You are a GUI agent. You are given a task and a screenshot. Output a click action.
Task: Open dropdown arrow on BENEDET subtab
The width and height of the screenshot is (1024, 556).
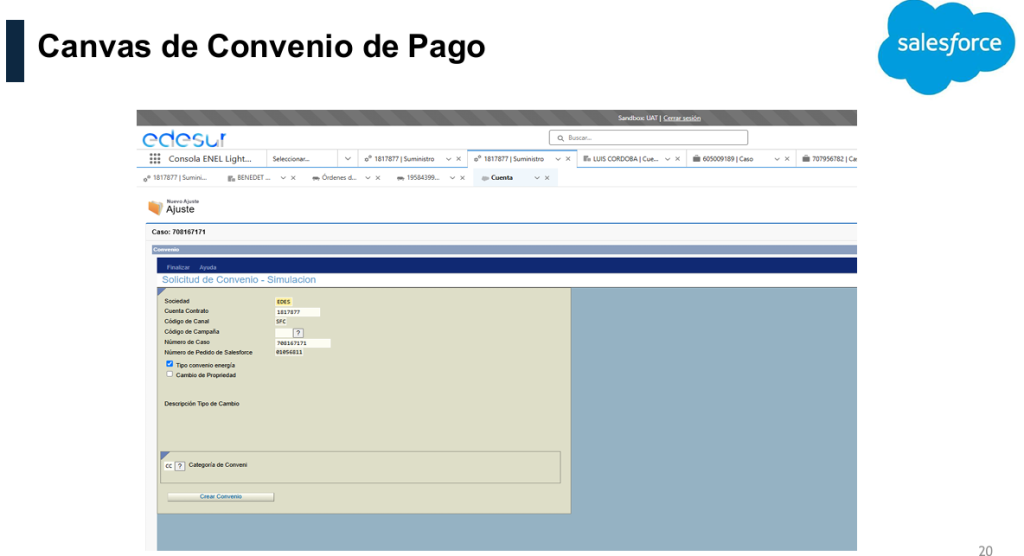(x=283, y=178)
